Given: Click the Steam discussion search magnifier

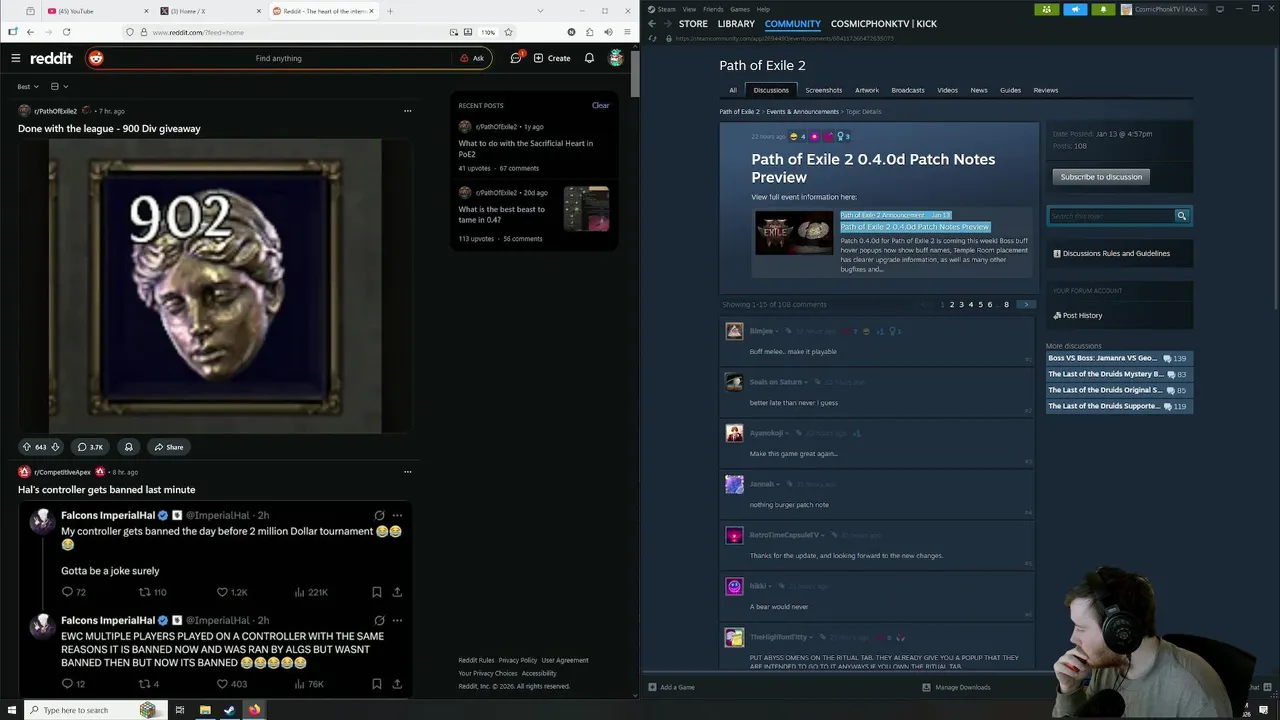Looking at the screenshot, I should coord(1181,216).
